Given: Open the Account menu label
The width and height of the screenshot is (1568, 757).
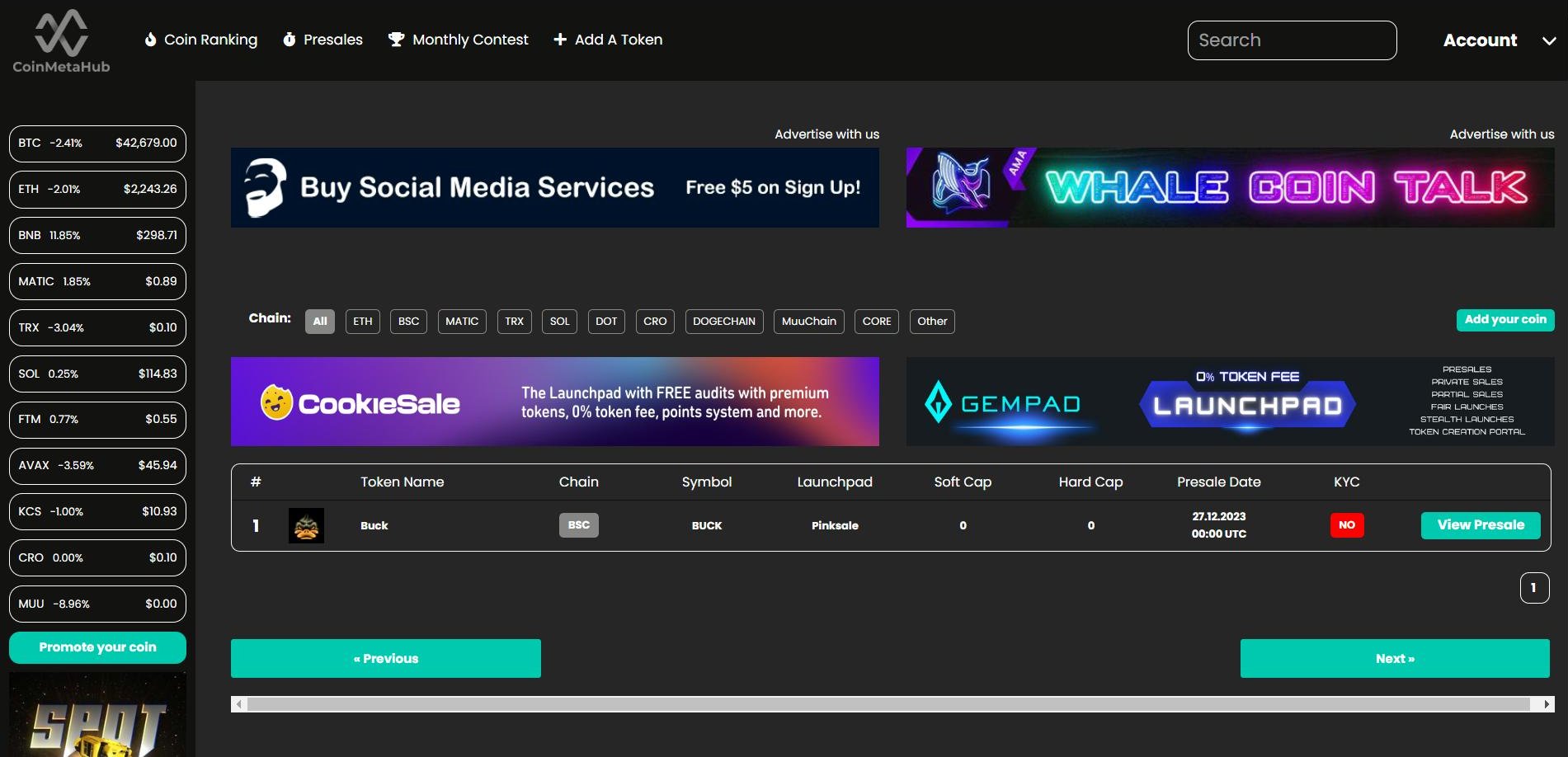Looking at the screenshot, I should click(1480, 40).
